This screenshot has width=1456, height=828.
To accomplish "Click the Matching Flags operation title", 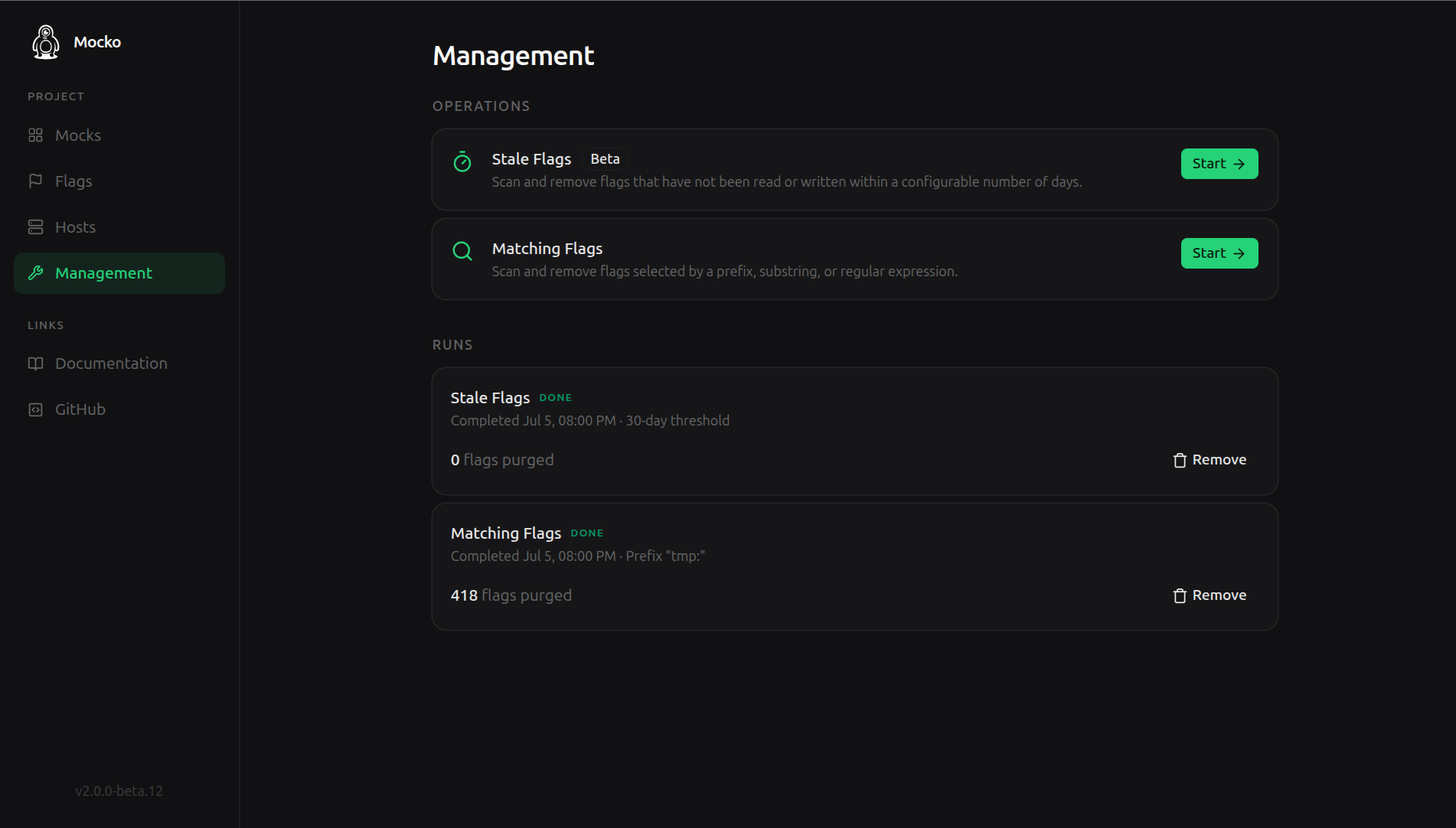I will [547, 249].
